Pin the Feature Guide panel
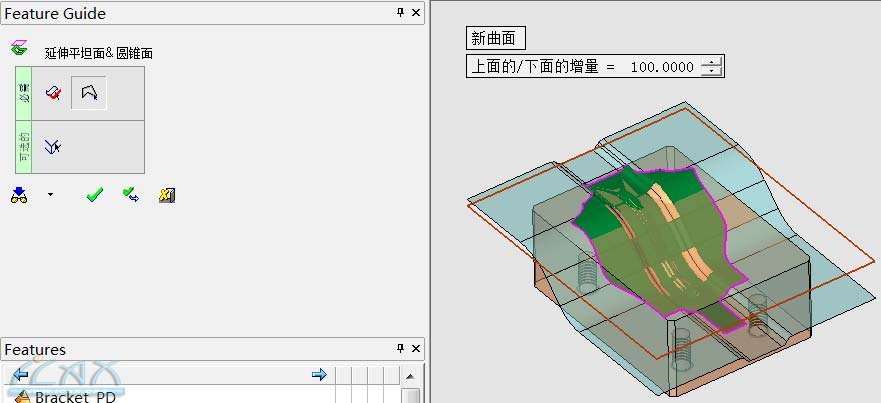This screenshot has height=403, width=881. point(401,12)
